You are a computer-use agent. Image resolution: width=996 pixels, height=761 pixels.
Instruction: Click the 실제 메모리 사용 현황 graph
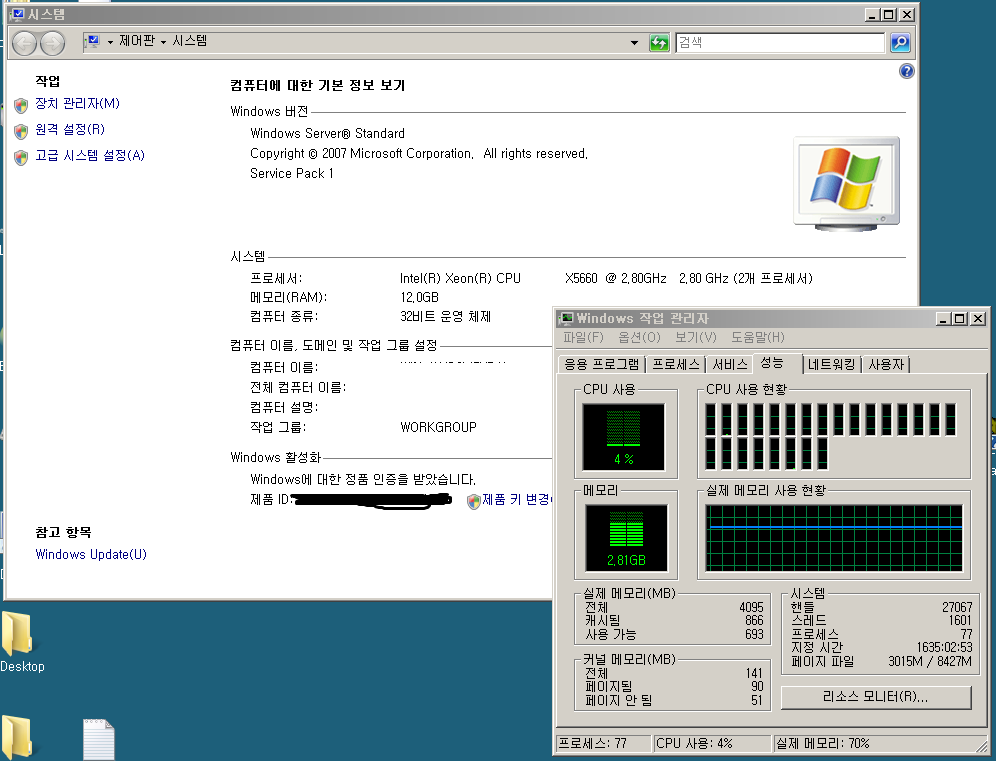[x=834, y=538]
